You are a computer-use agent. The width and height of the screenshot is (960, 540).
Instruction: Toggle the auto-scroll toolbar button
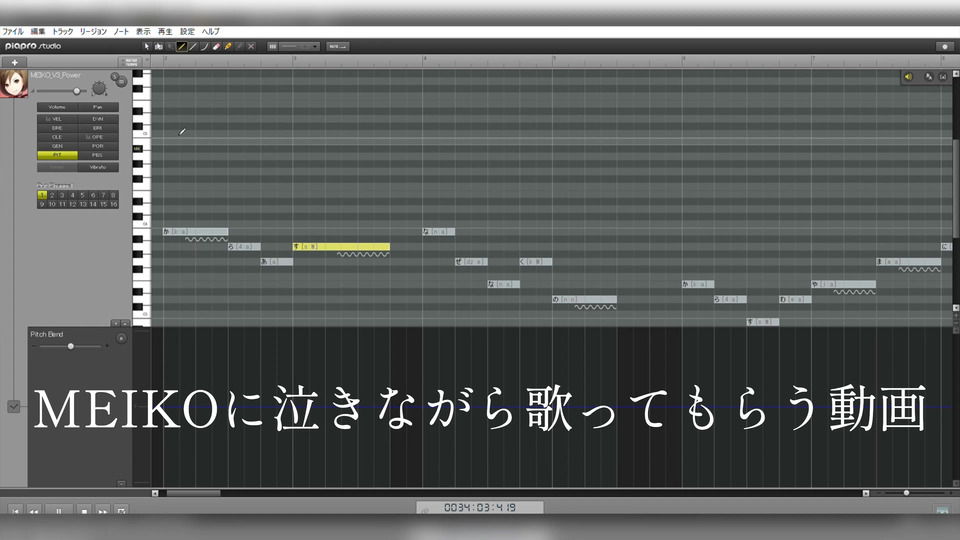tap(337, 47)
